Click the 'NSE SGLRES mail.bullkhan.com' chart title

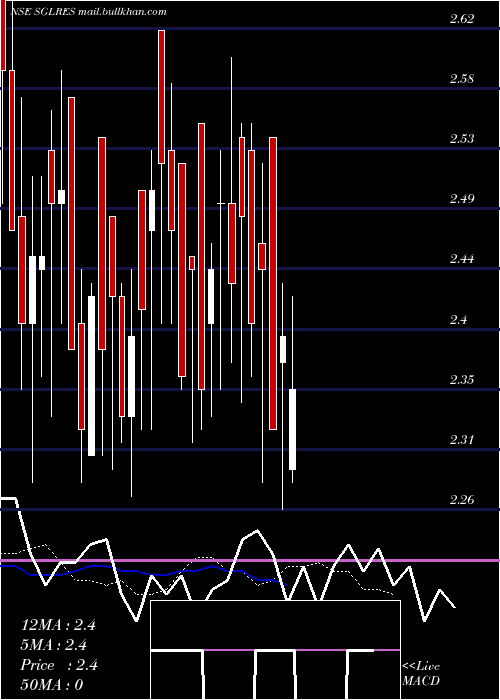[x=88, y=12]
